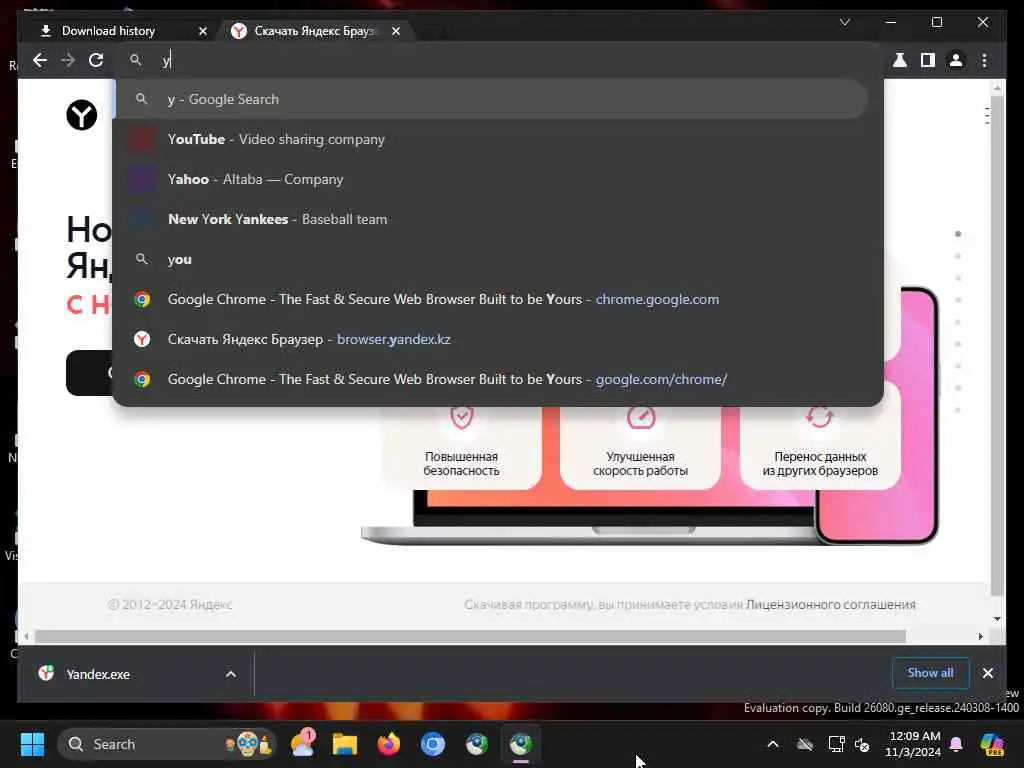
Task: Click the taskbar Search box
Action: pos(167,744)
